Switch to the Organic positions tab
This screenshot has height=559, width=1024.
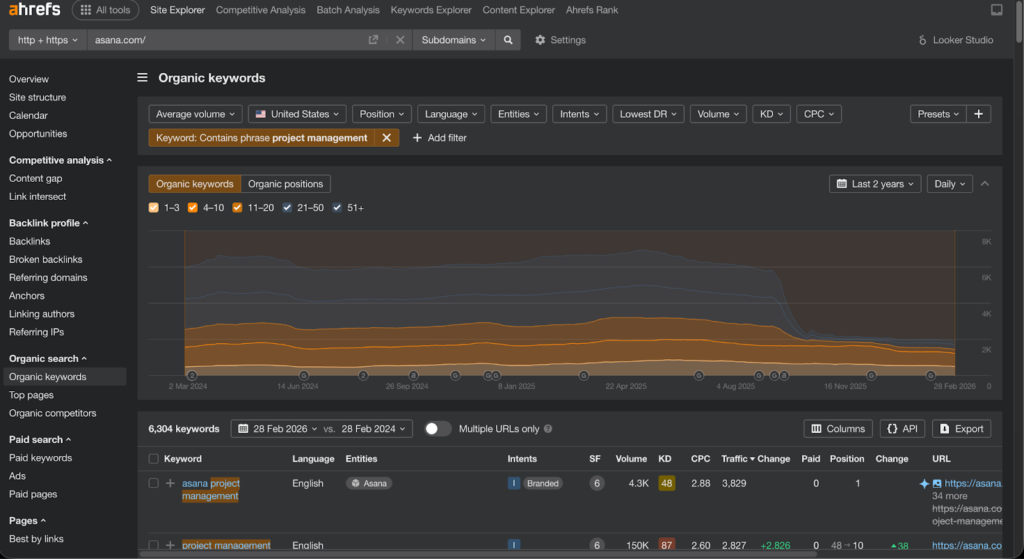[285, 184]
